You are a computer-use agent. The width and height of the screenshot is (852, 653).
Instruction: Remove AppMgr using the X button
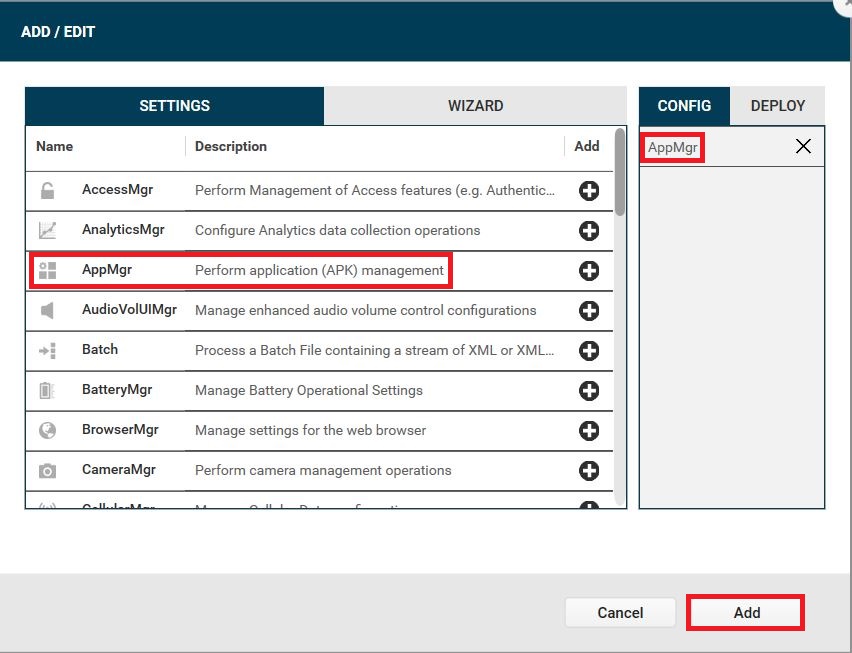(x=803, y=146)
